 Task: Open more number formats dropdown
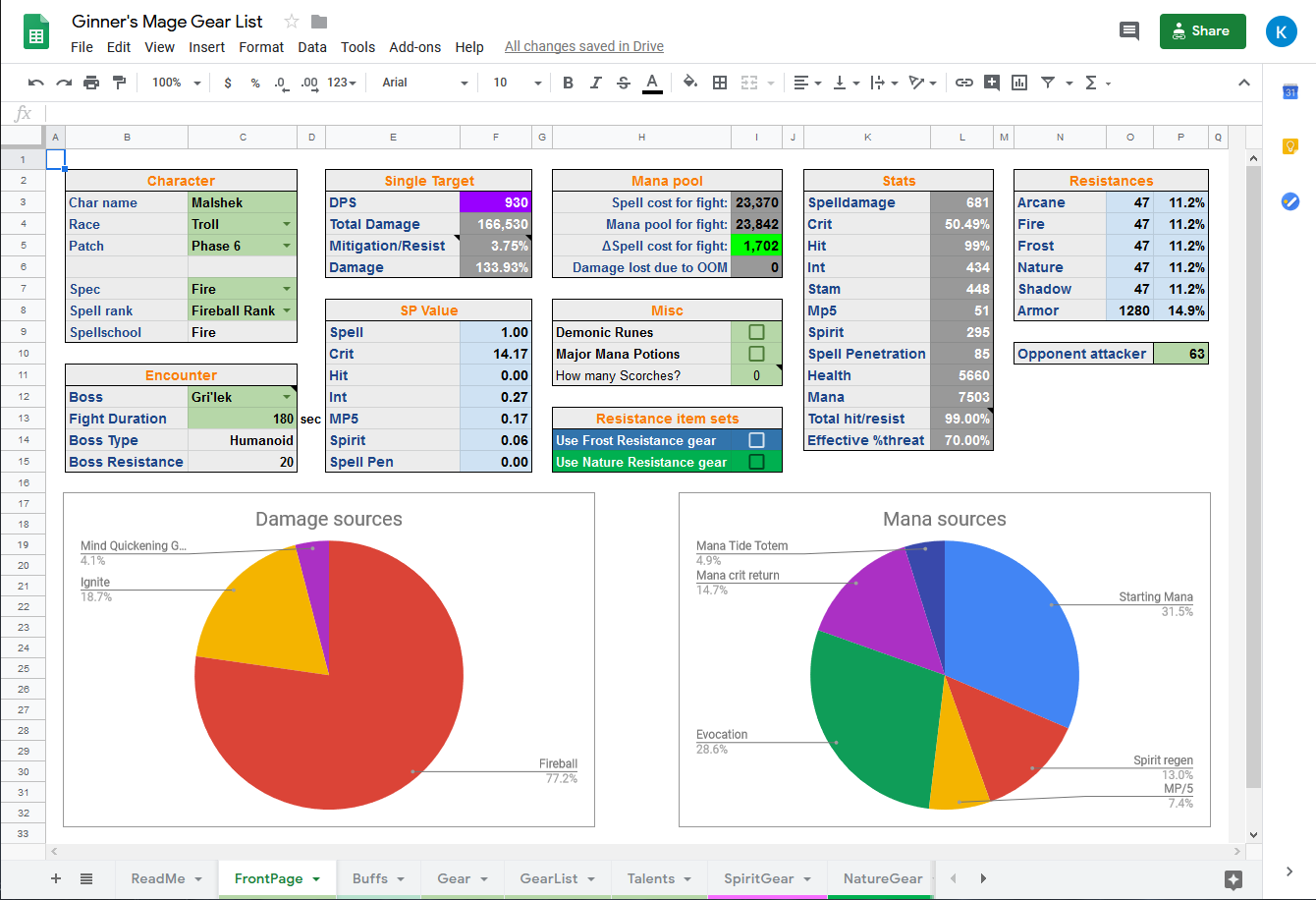click(x=342, y=83)
